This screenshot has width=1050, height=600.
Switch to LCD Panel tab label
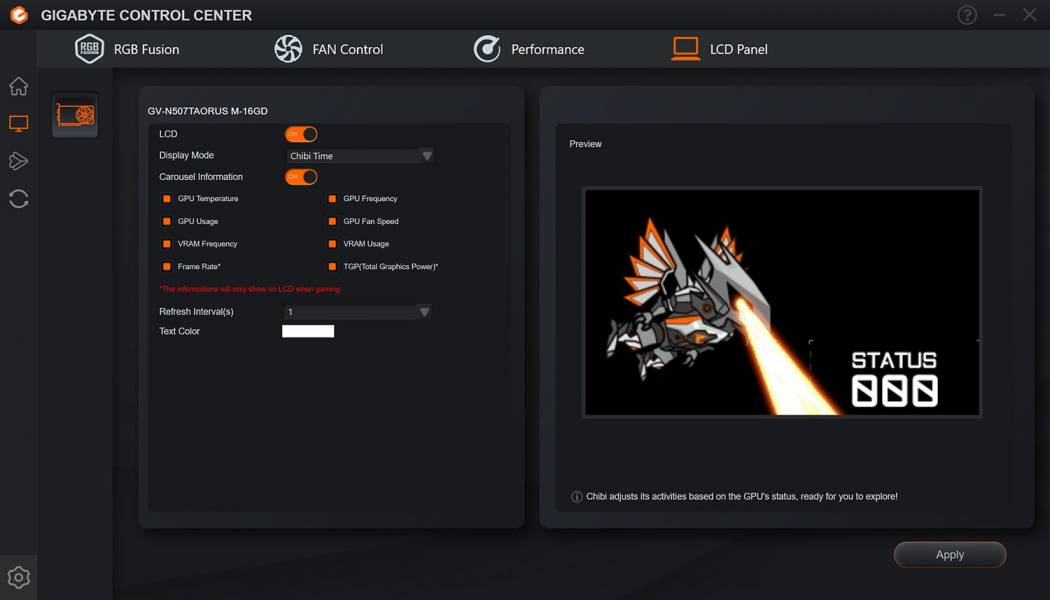(x=739, y=50)
